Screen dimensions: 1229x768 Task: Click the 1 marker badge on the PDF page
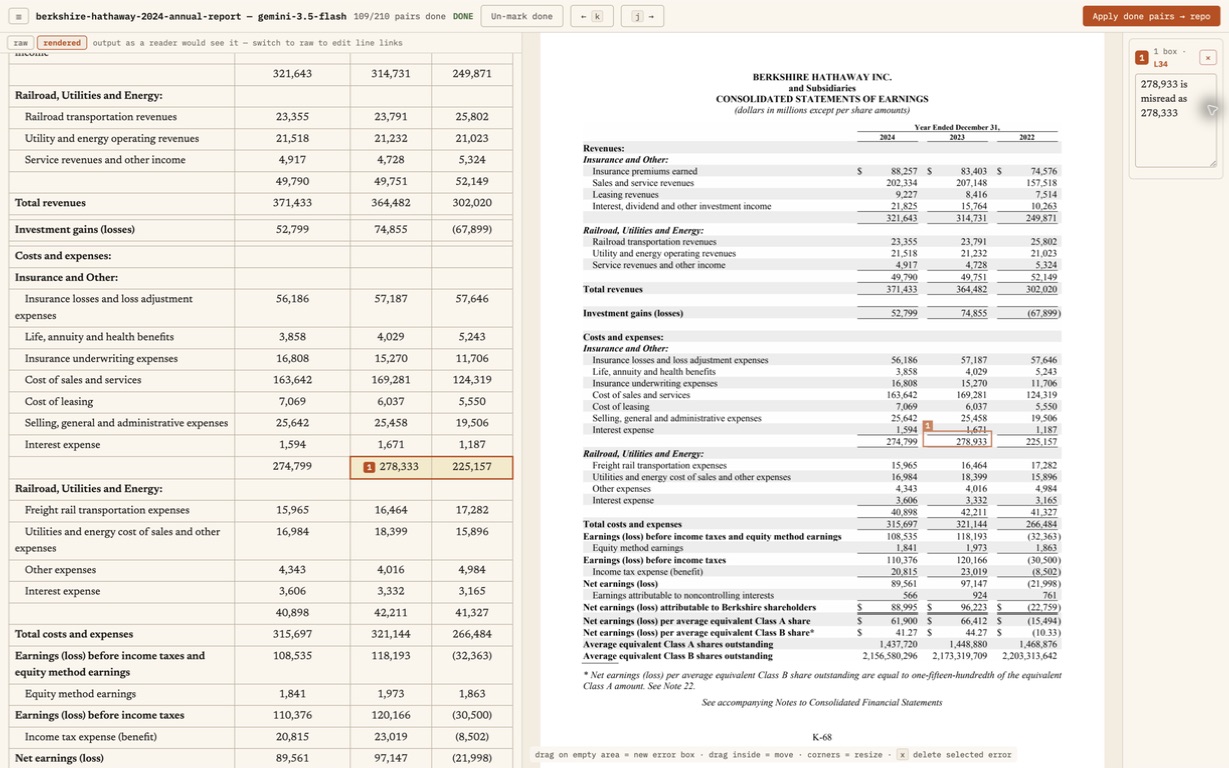[927, 426]
